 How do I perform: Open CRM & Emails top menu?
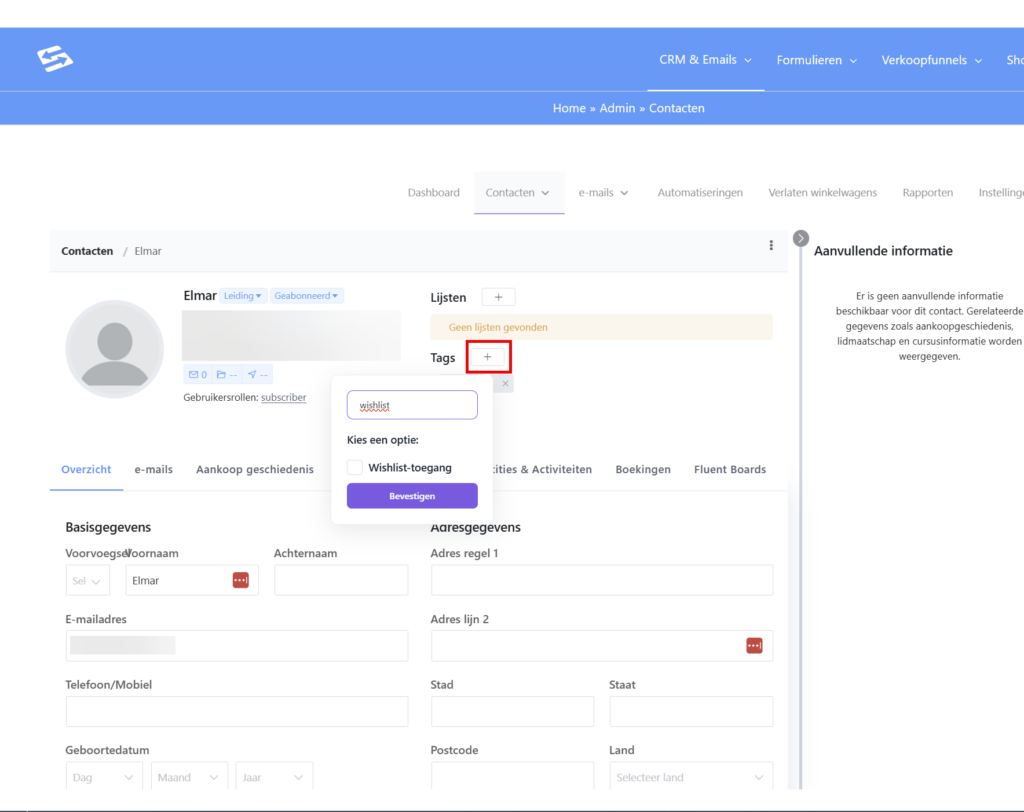pyautogui.click(x=705, y=60)
